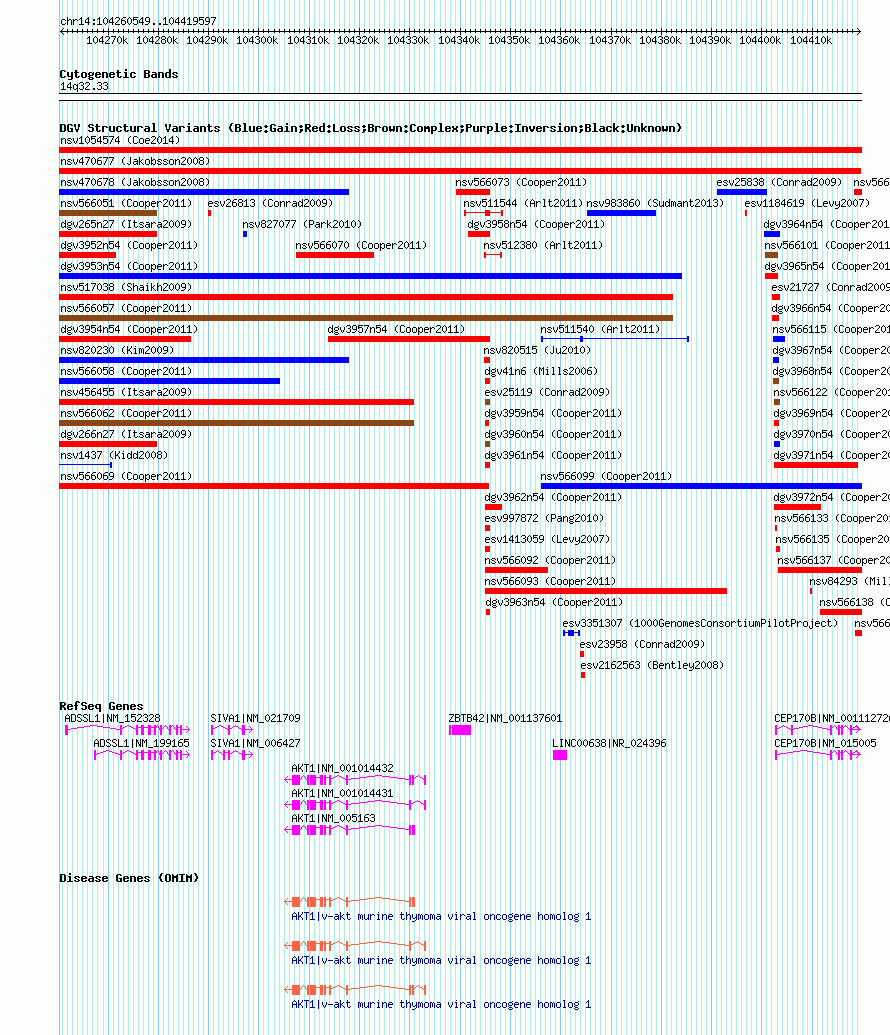Select the nsv566057 (Cooper2011) brown complex bar
This screenshot has height=1035, width=890.
[x=366, y=318]
